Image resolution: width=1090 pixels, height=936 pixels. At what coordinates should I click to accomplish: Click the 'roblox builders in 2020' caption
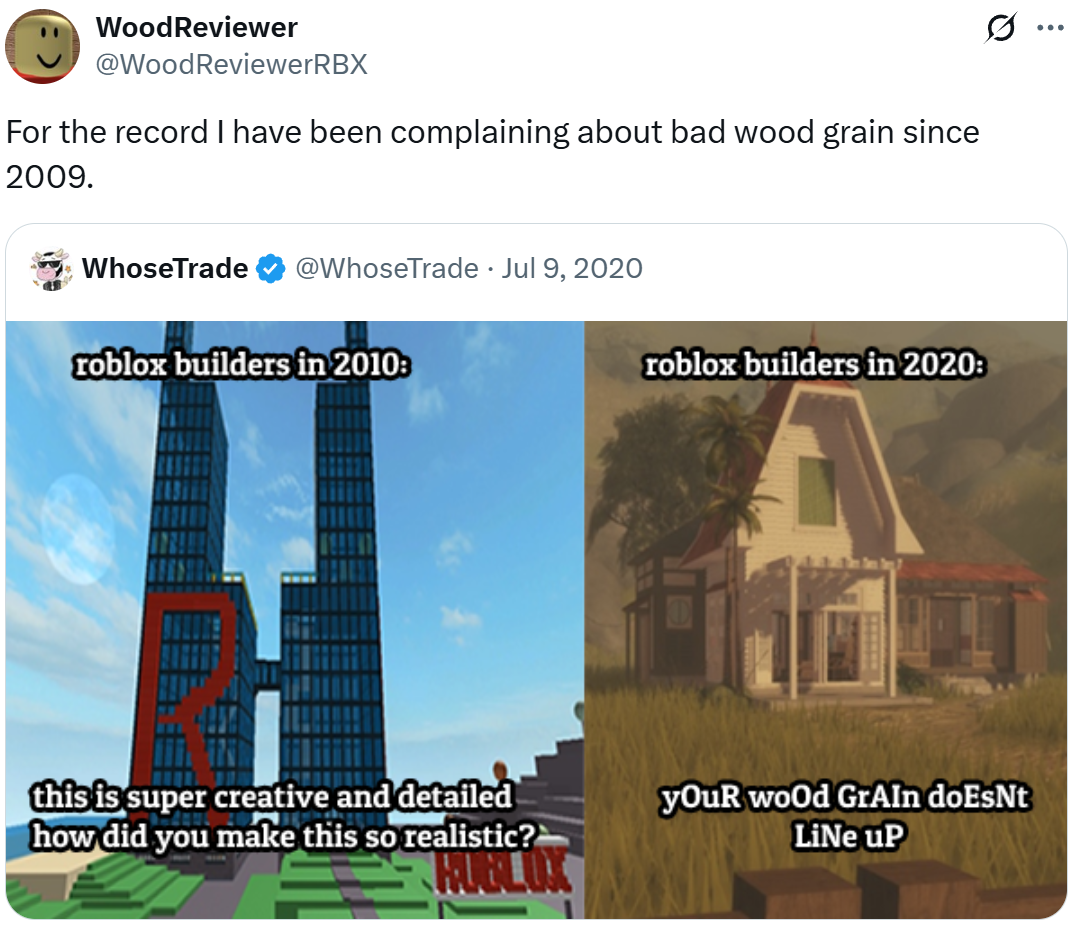[x=814, y=364]
